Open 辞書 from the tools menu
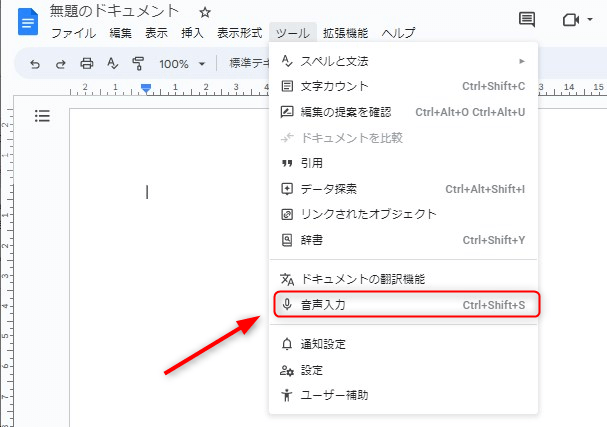607x427 pixels. pyautogui.click(x=403, y=240)
